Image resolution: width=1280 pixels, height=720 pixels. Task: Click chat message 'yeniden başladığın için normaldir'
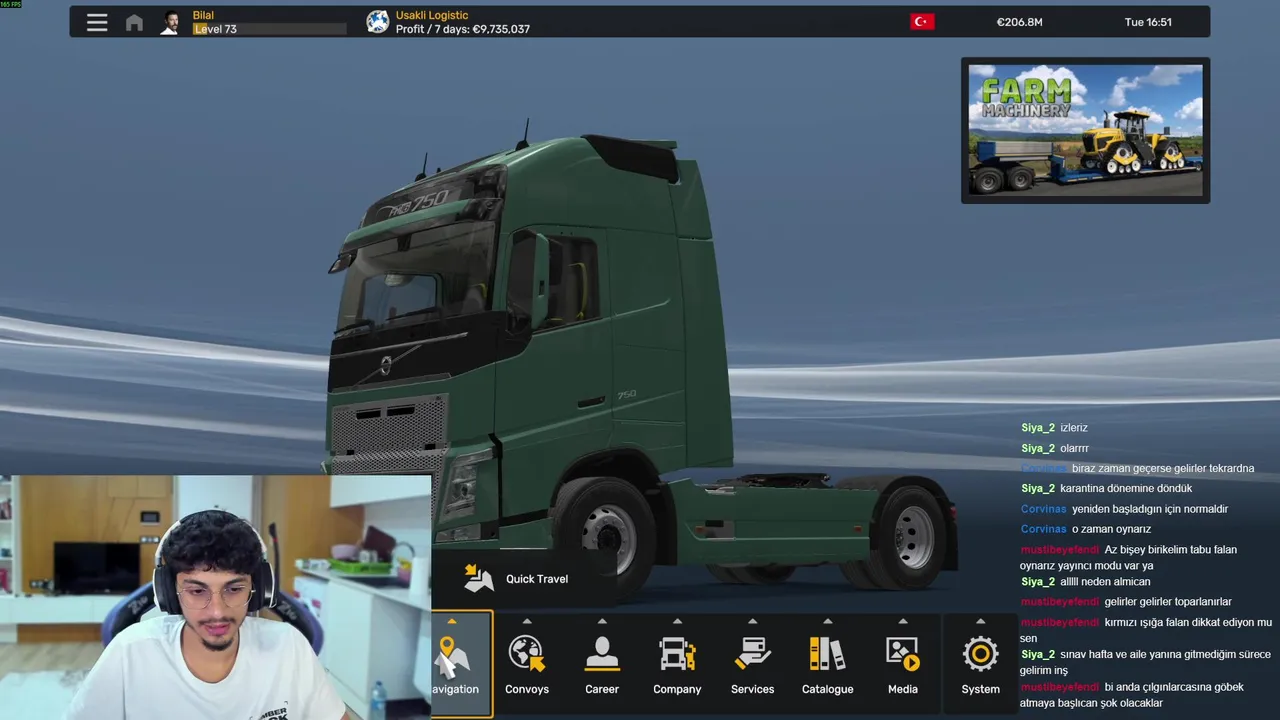[x=1150, y=509]
